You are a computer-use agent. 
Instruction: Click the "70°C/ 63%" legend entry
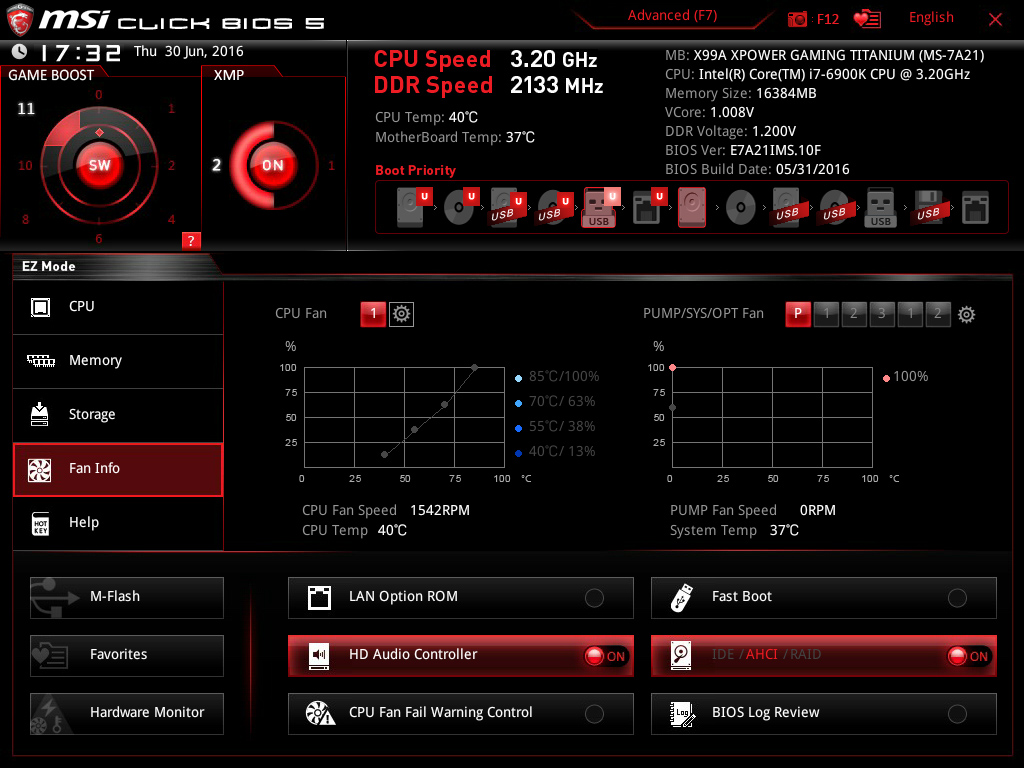tap(562, 402)
